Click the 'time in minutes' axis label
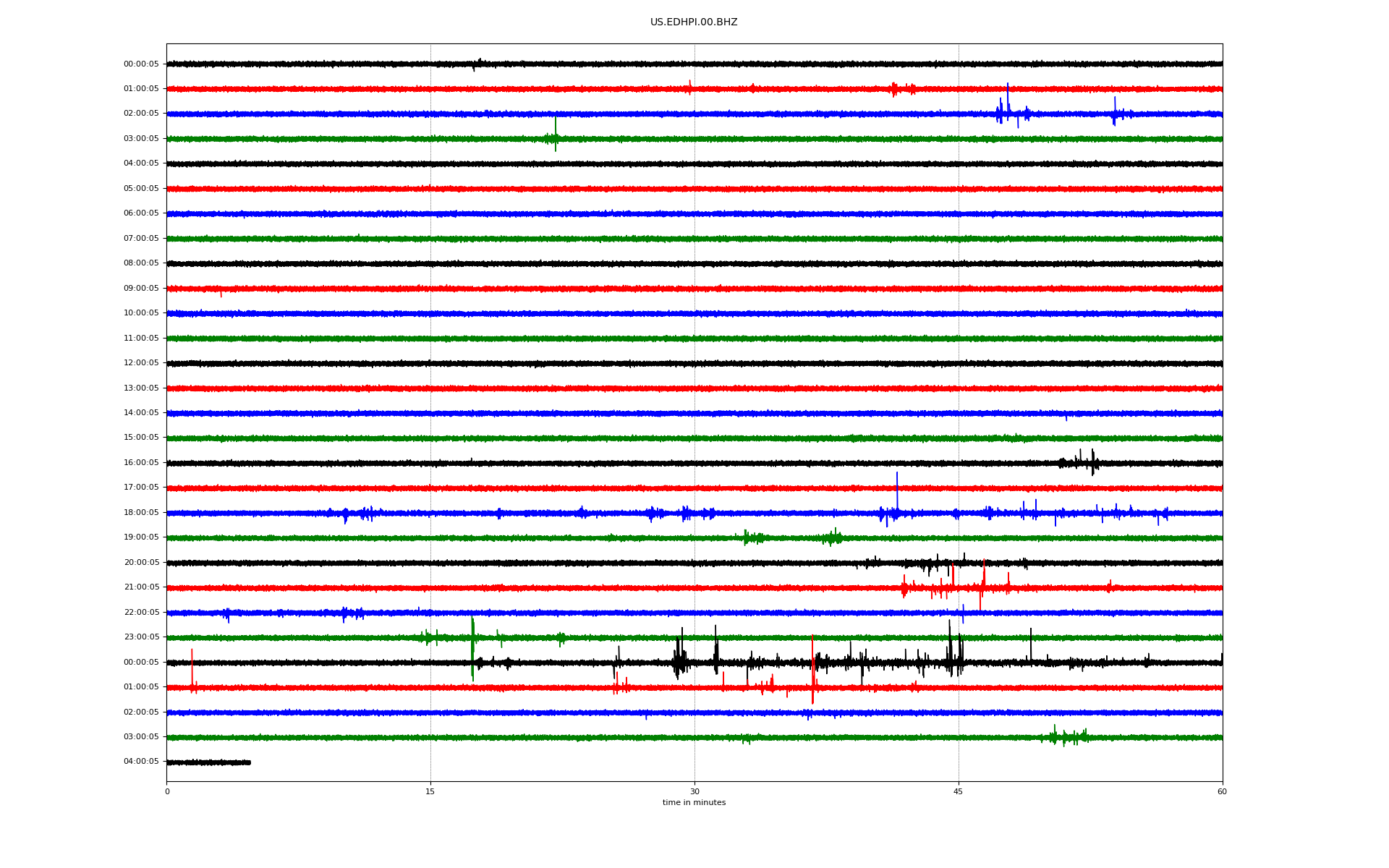1389x868 pixels. click(694, 803)
